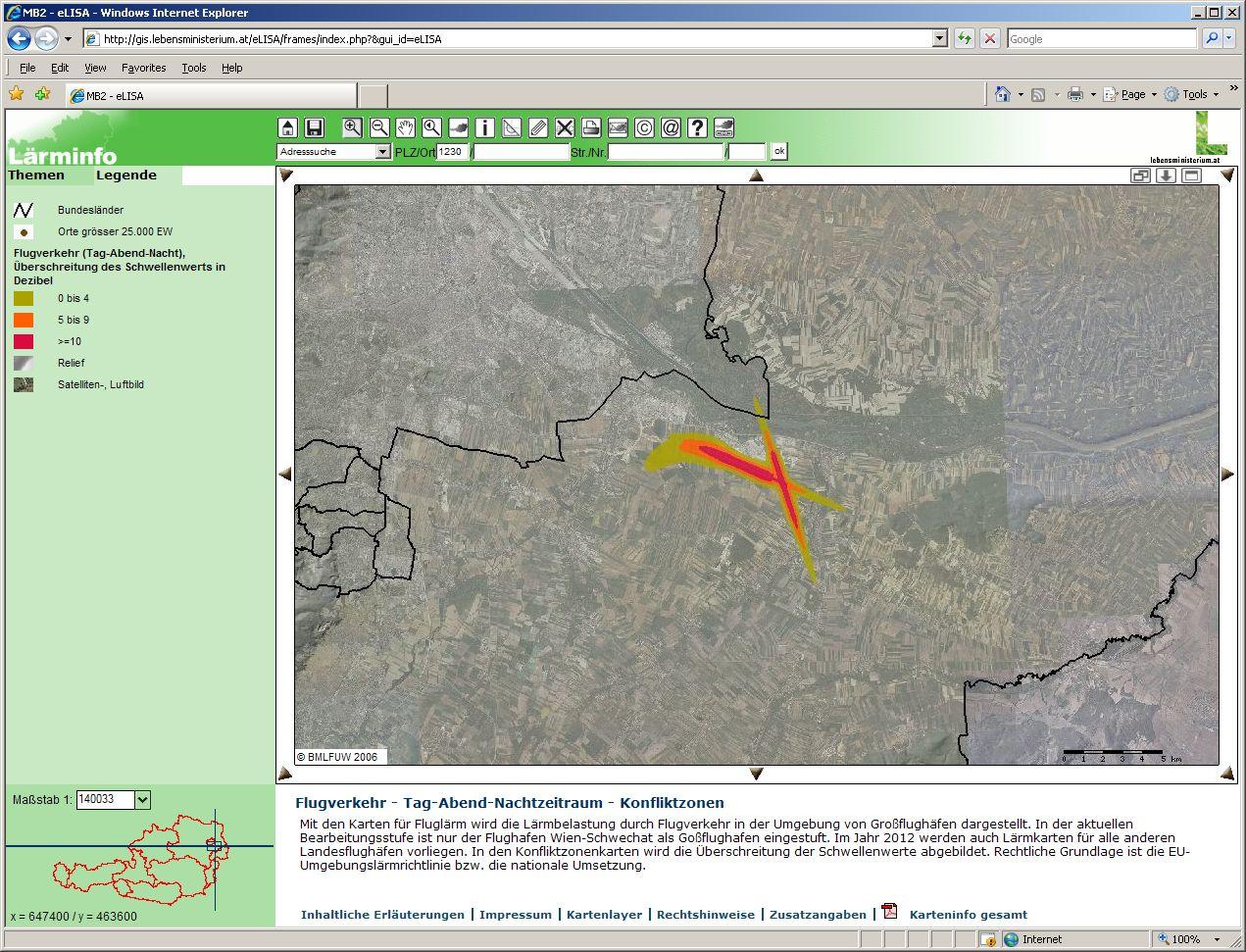The height and width of the screenshot is (952, 1246).
Task: Open the View menu
Action: click(x=95, y=68)
